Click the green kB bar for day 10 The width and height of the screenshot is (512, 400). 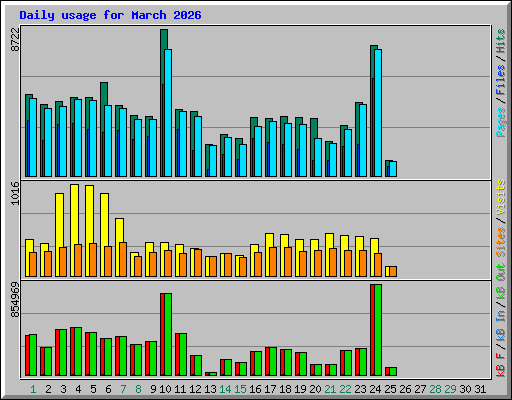click(168, 335)
